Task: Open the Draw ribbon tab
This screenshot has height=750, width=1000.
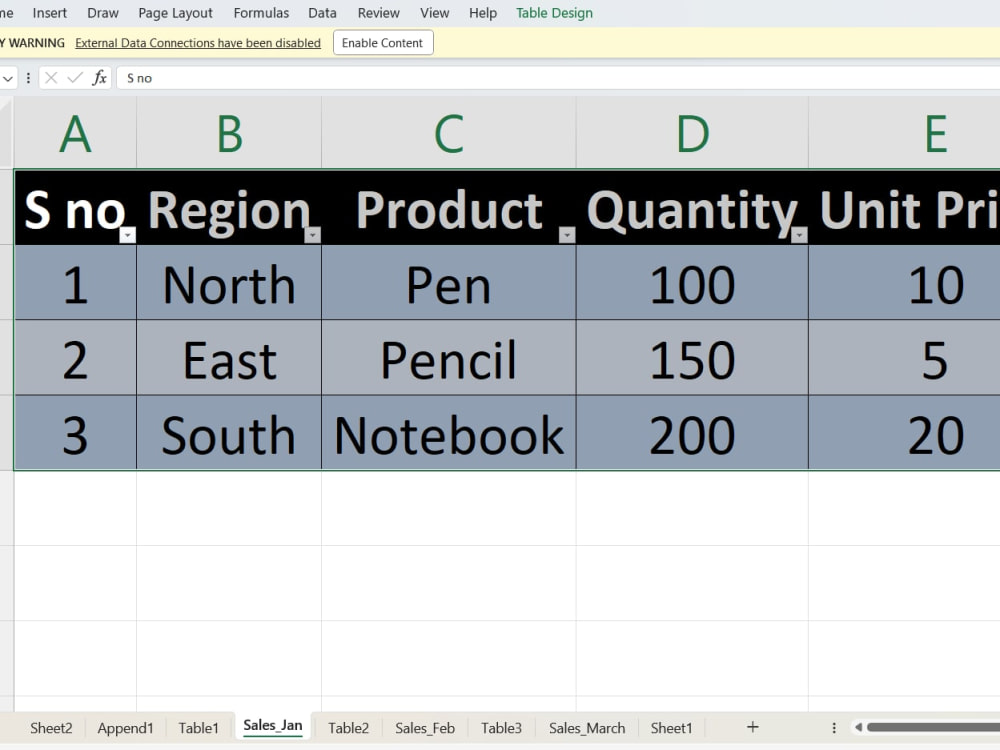Action: [x=103, y=13]
